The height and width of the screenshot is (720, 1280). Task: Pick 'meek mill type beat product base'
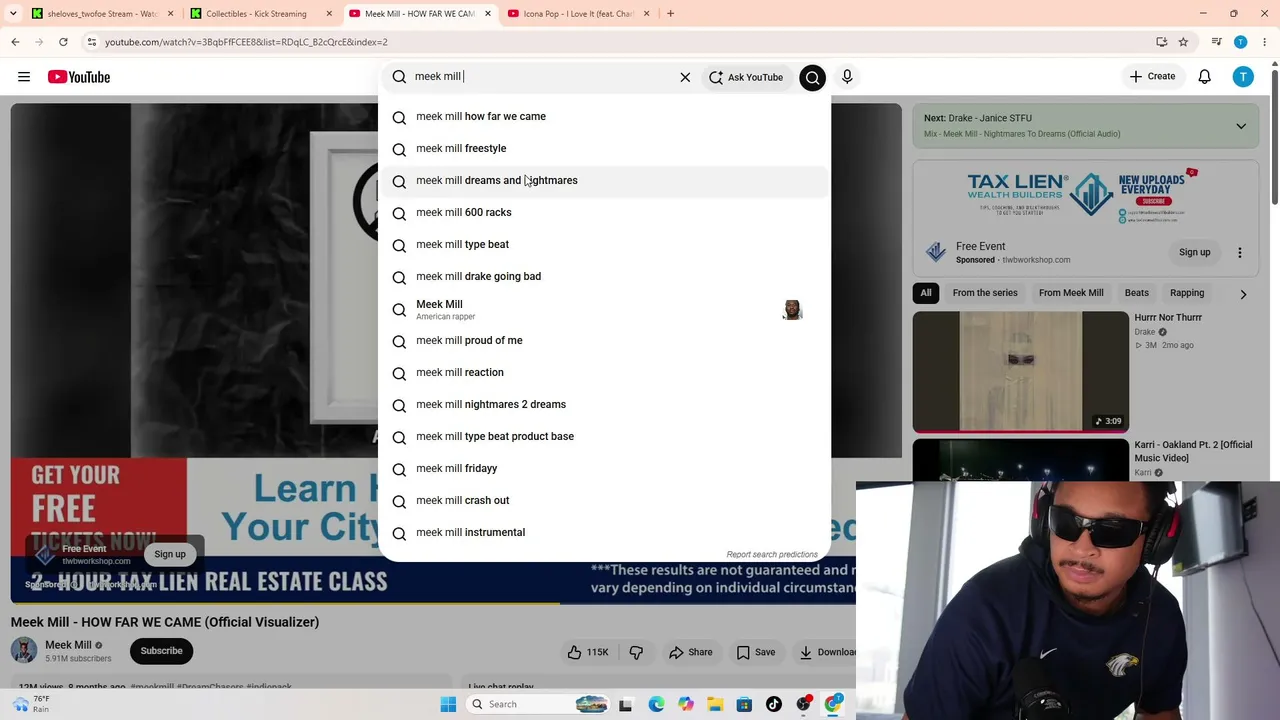[x=604, y=437]
